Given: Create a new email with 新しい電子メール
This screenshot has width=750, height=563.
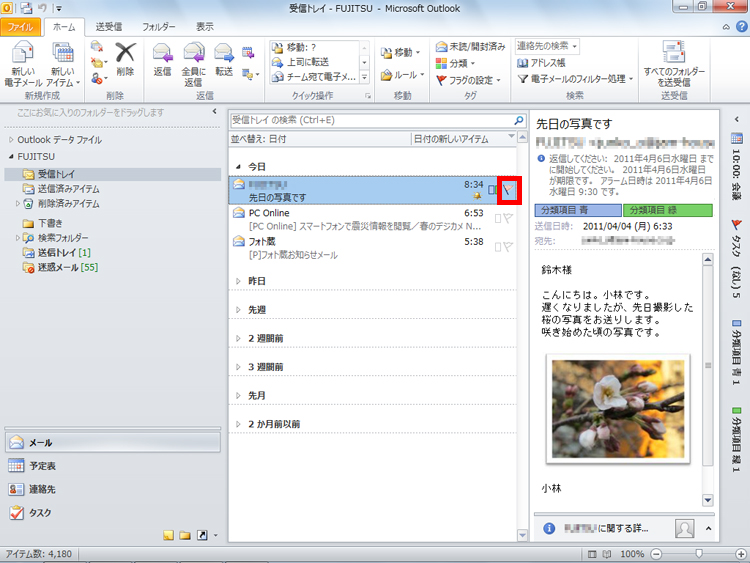Looking at the screenshot, I should pyautogui.click(x=23, y=64).
